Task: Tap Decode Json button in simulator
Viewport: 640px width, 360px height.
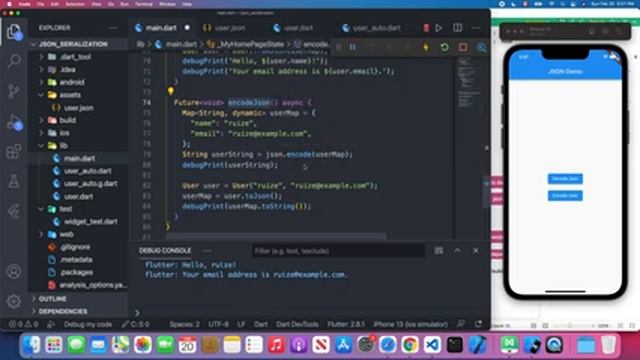Action: [x=565, y=179]
